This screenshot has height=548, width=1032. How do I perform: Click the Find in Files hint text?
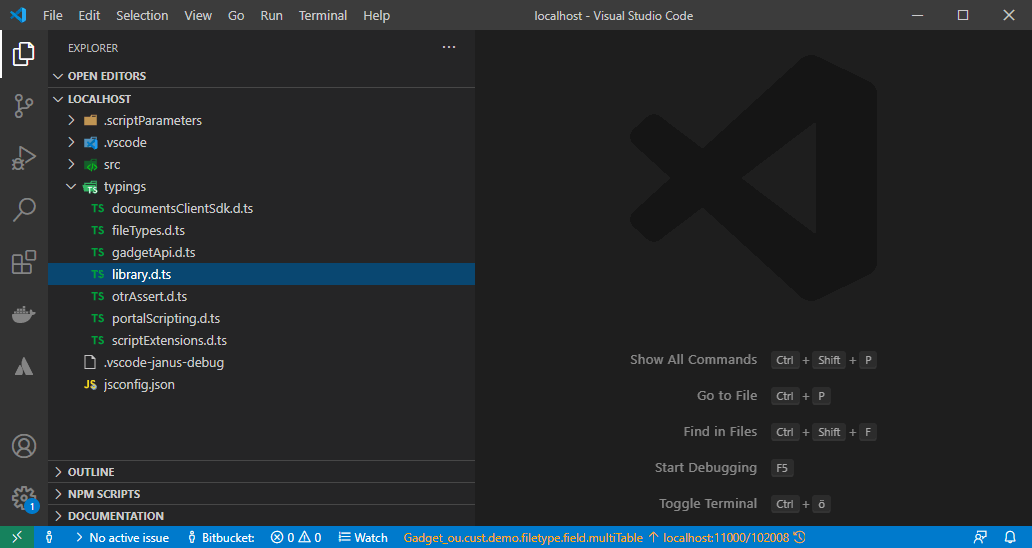pyautogui.click(x=720, y=432)
